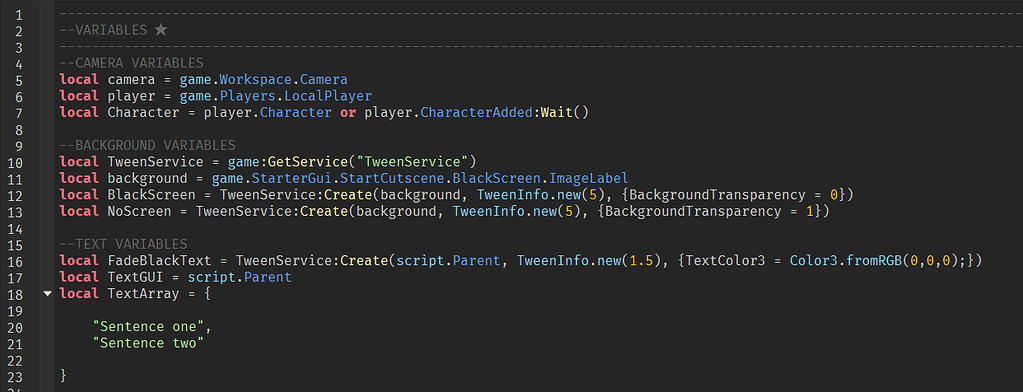Click "LocalPlayer" on line 6

point(328,96)
